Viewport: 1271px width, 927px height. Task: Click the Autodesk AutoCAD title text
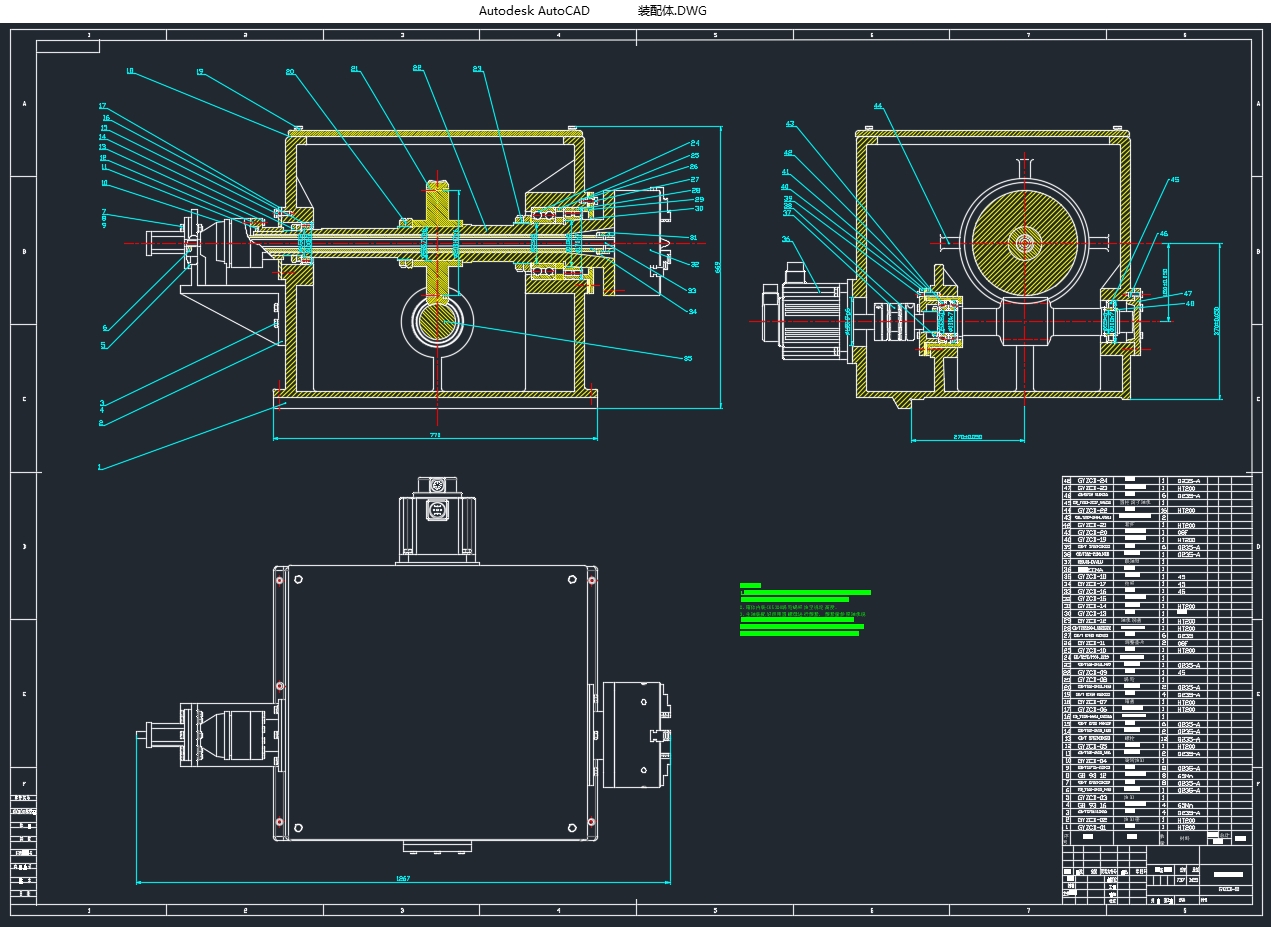(x=534, y=11)
